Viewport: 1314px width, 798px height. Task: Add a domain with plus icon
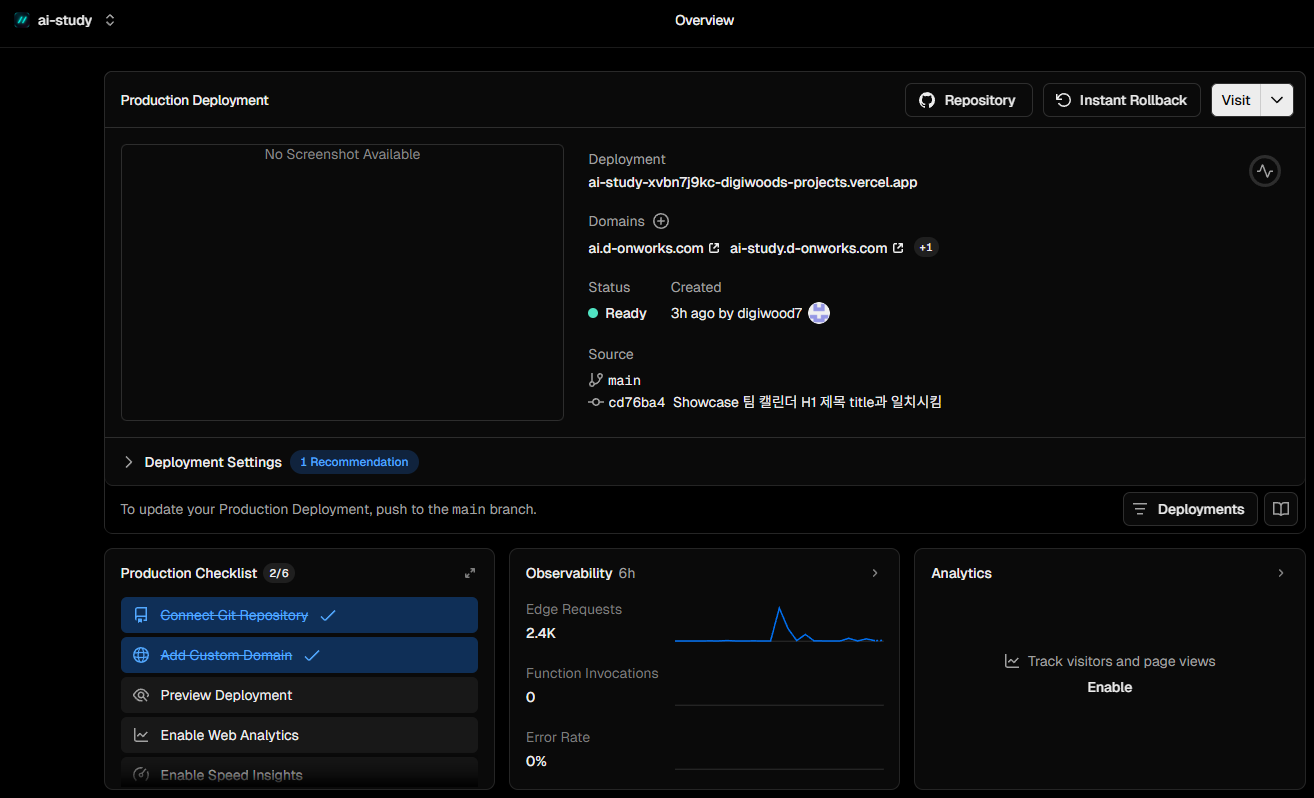pyautogui.click(x=661, y=221)
